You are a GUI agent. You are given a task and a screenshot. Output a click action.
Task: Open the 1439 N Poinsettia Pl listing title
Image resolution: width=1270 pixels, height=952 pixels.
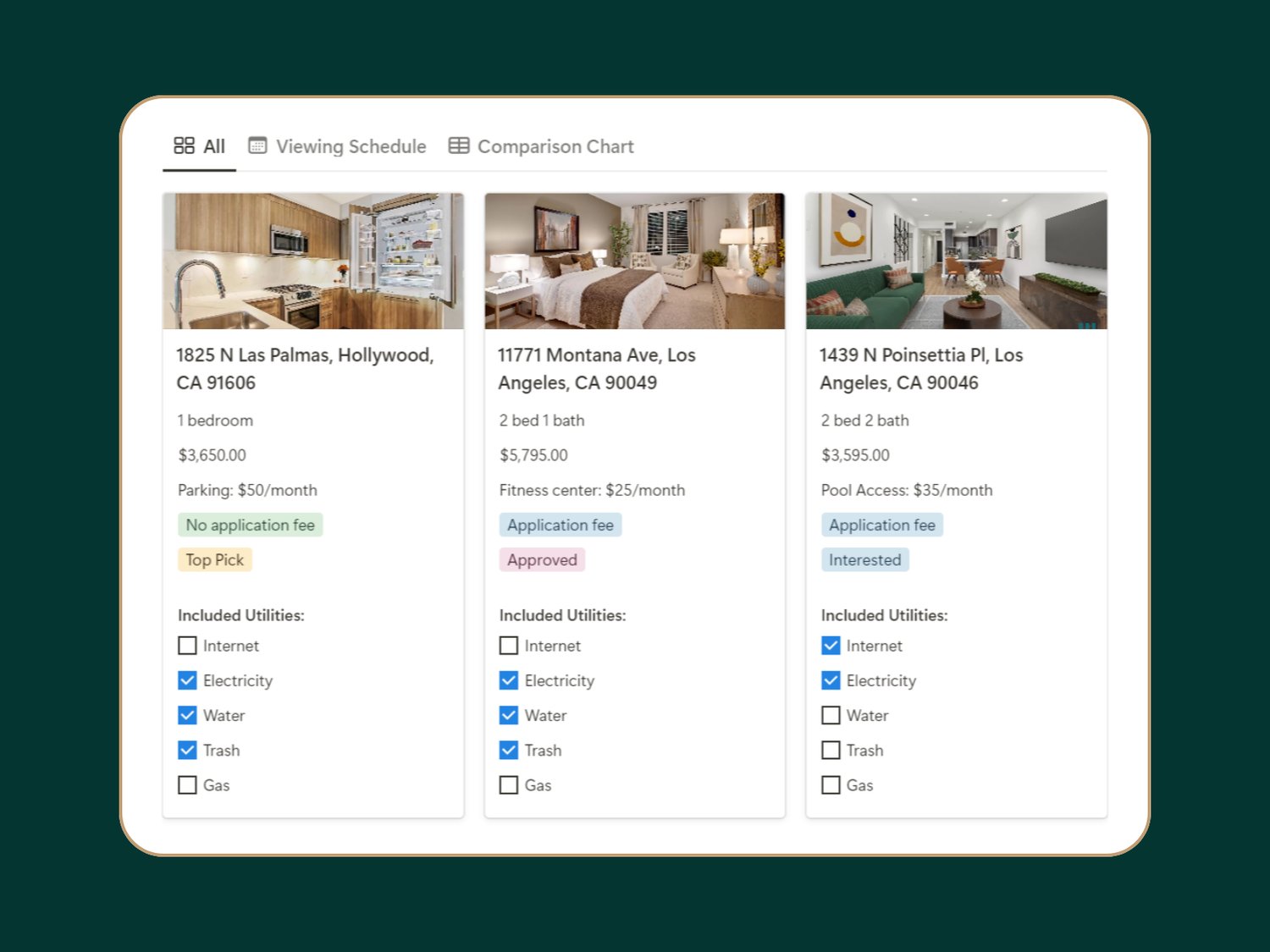pyautogui.click(x=921, y=369)
